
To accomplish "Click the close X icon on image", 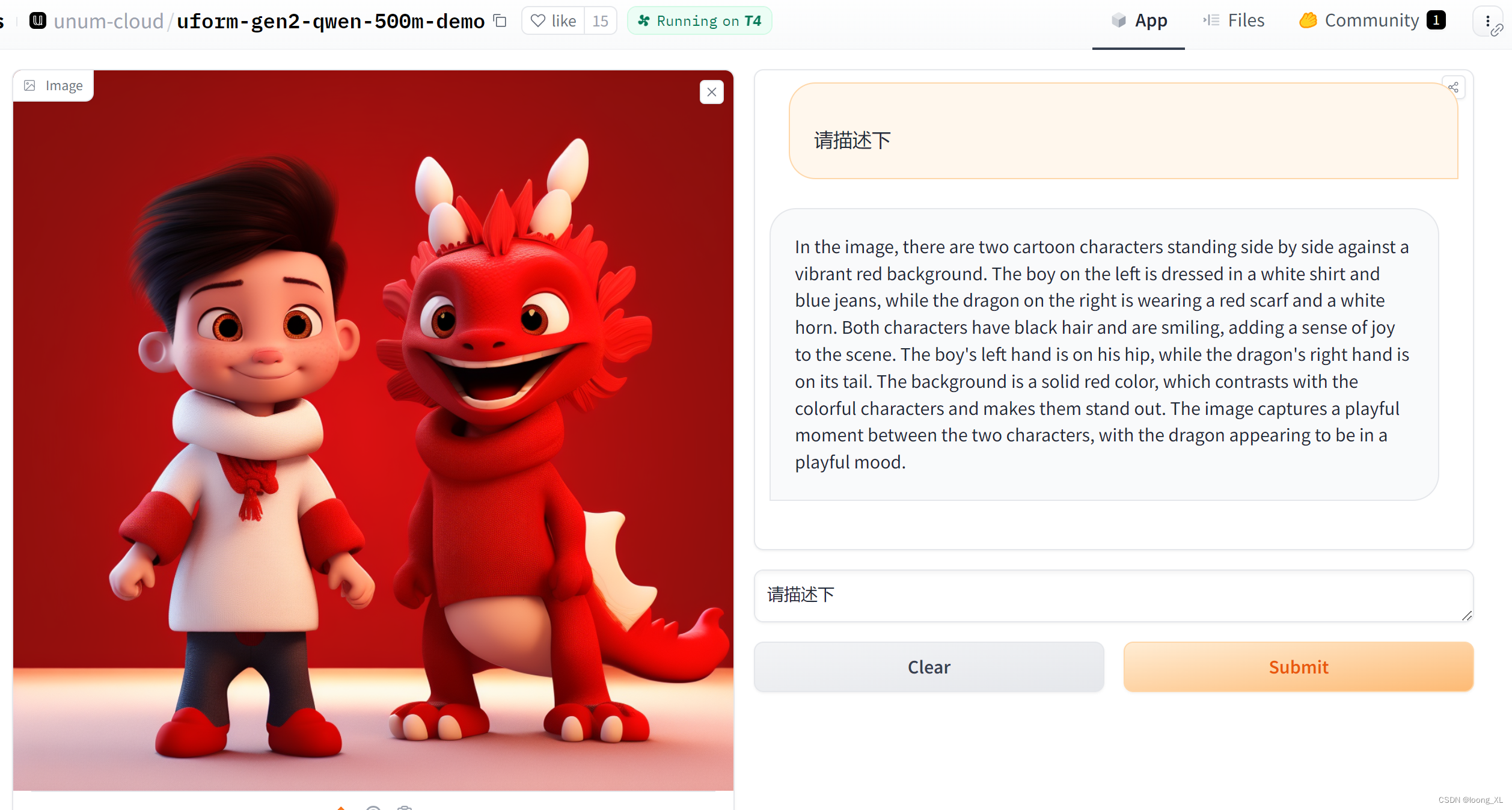I will click(712, 92).
